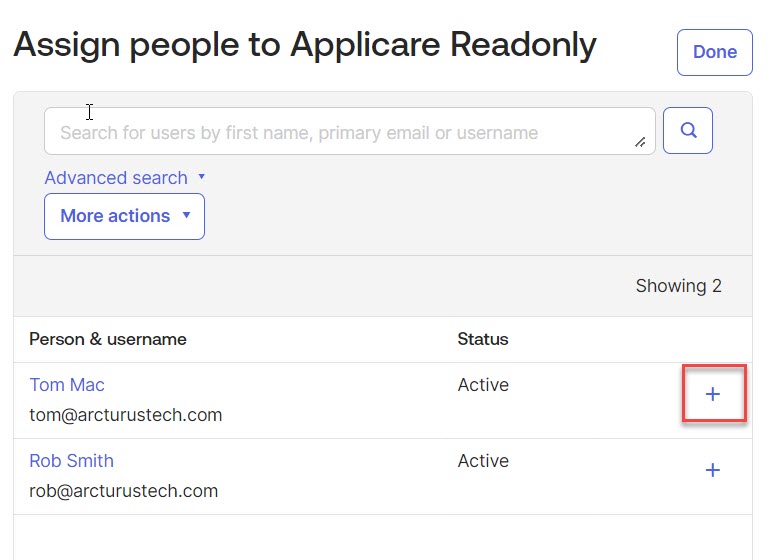Click the magnifying glass search icon
Image resolution: width=779 pixels, height=560 pixels.
click(687, 130)
